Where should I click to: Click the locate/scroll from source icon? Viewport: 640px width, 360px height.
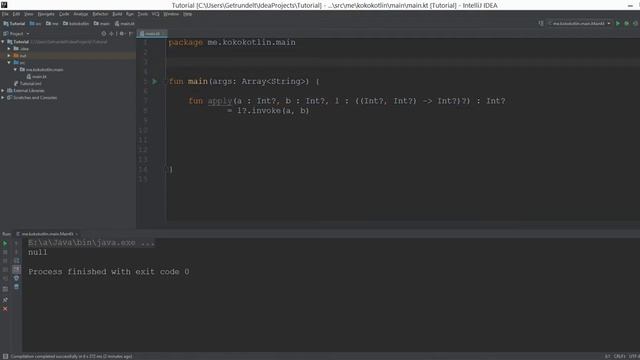point(104,33)
